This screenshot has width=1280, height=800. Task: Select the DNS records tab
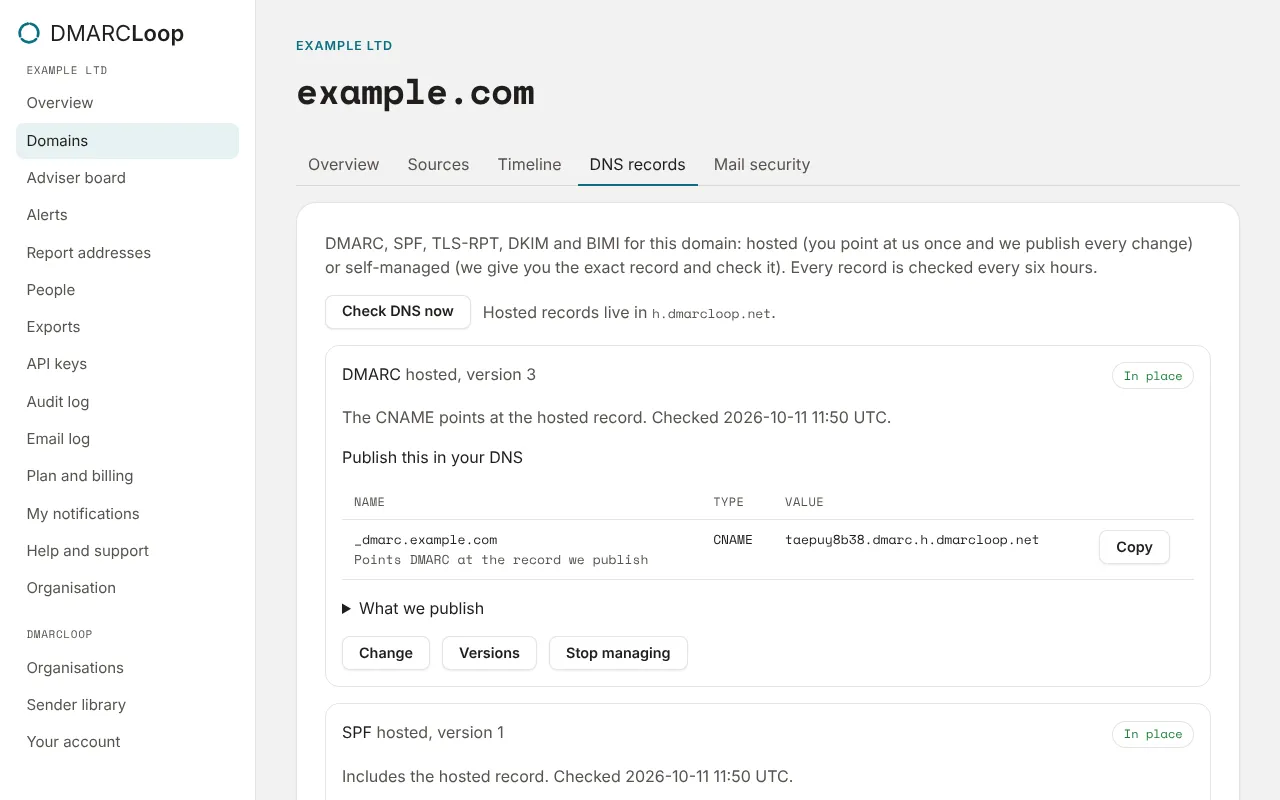[x=637, y=164]
